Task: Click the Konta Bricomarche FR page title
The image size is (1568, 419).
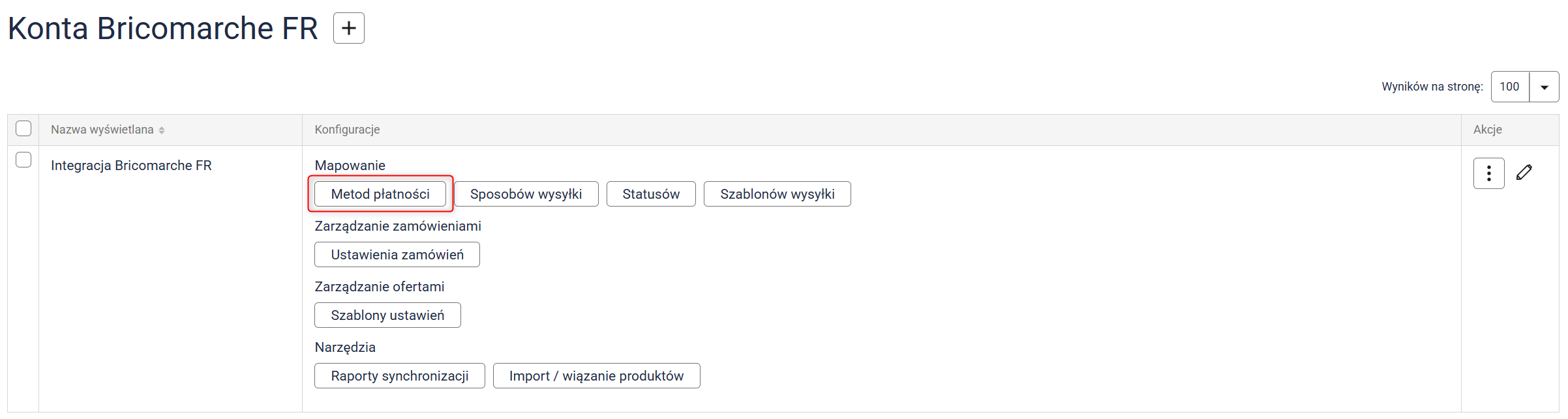Action: coord(163,29)
